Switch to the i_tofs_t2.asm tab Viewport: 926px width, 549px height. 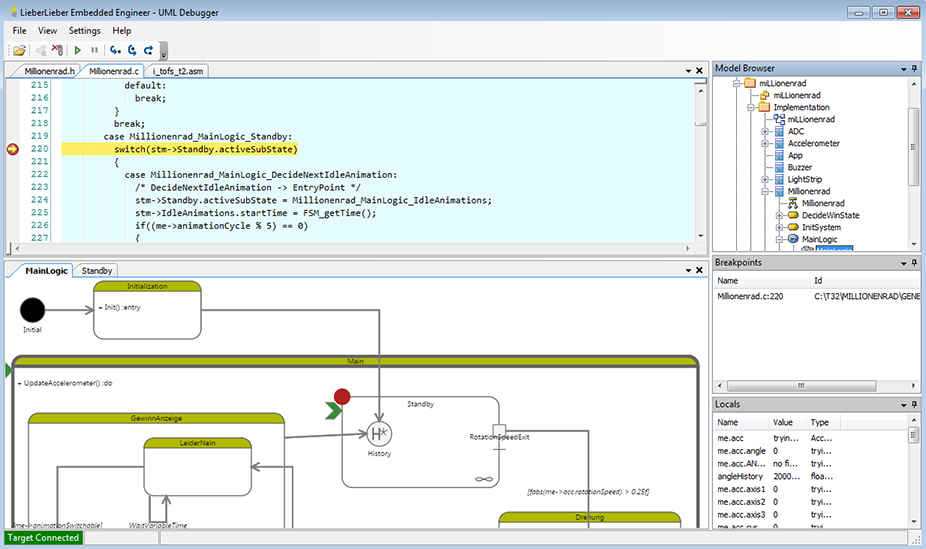(x=178, y=71)
